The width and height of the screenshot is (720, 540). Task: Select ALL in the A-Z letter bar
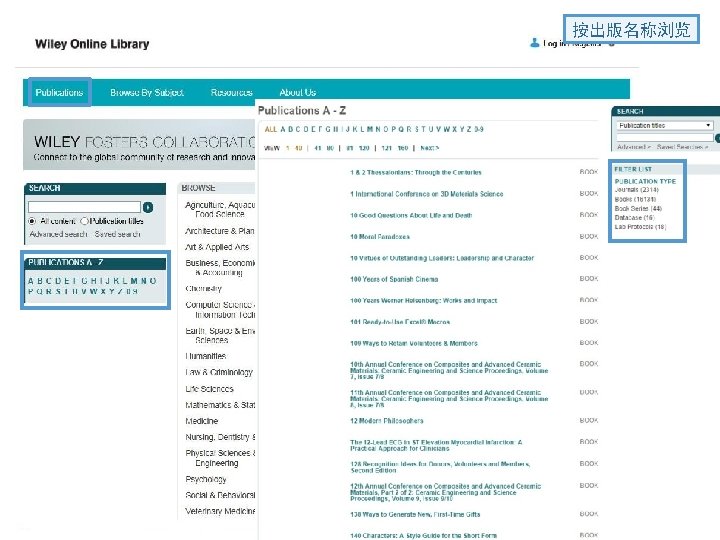pos(270,129)
